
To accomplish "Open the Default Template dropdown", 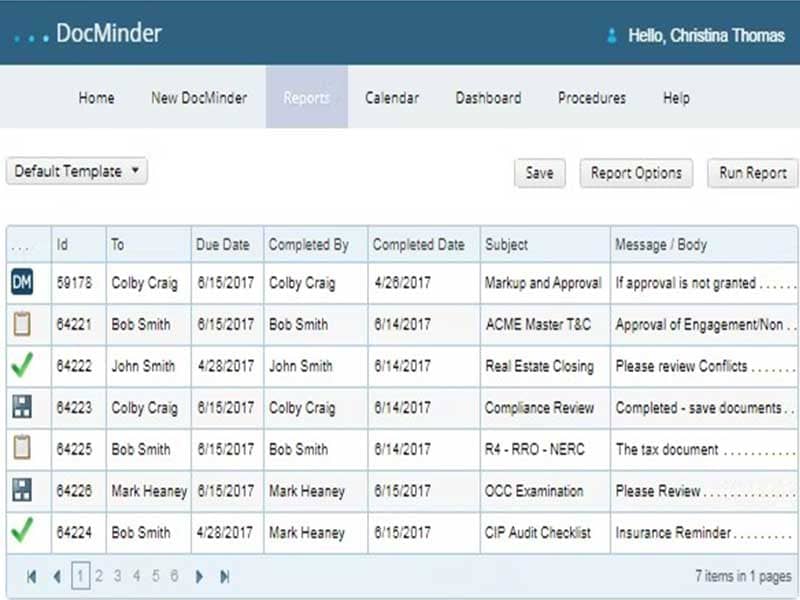I will pos(77,171).
